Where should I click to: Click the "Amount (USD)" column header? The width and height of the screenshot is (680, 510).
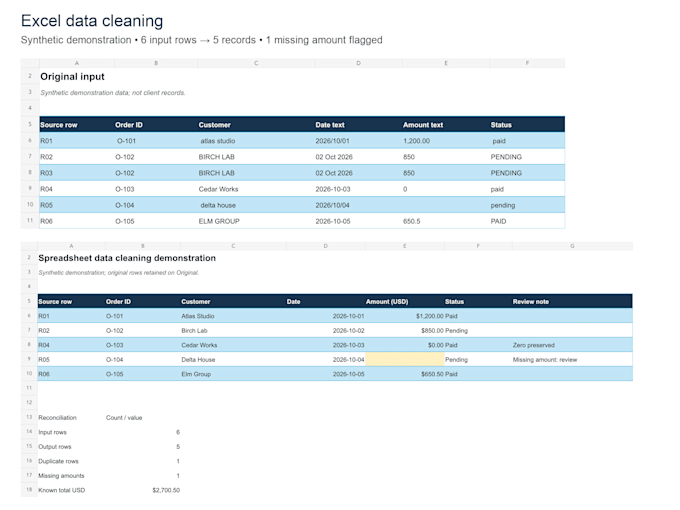click(x=387, y=301)
